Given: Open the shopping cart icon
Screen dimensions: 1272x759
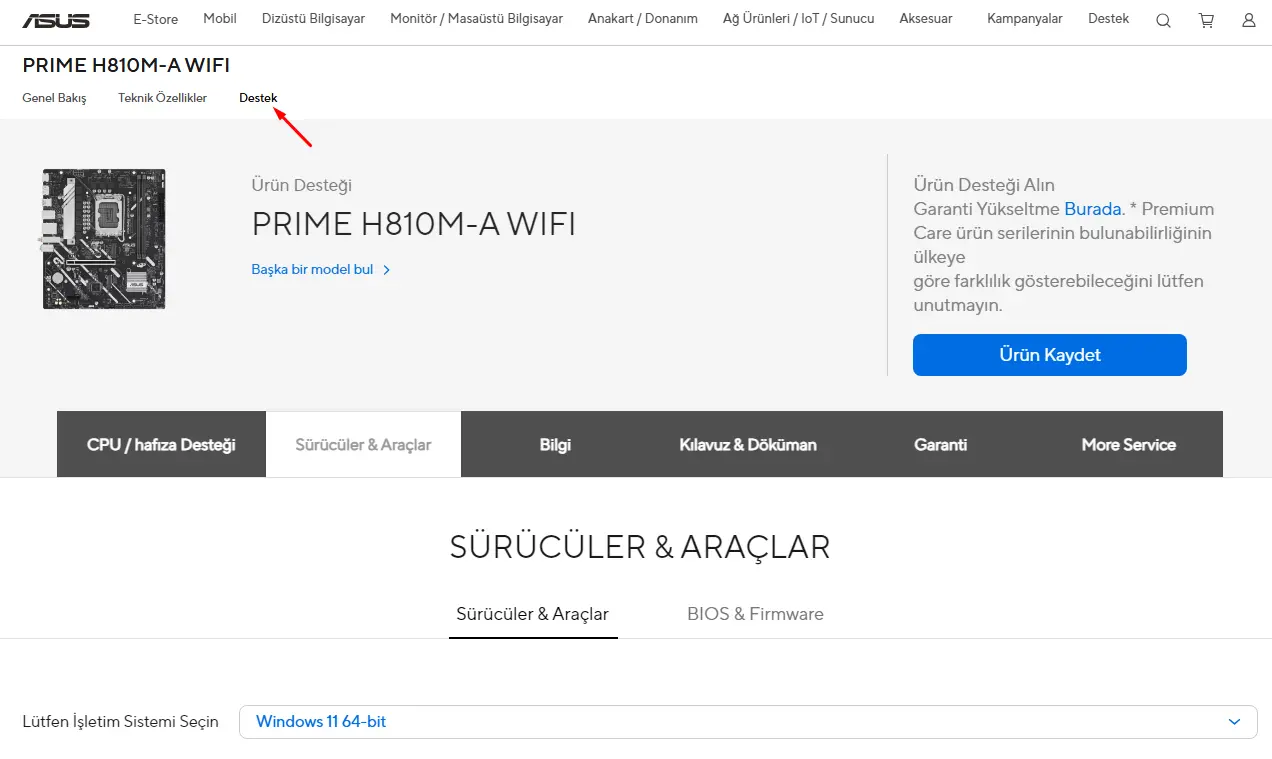Looking at the screenshot, I should click(x=1207, y=20).
